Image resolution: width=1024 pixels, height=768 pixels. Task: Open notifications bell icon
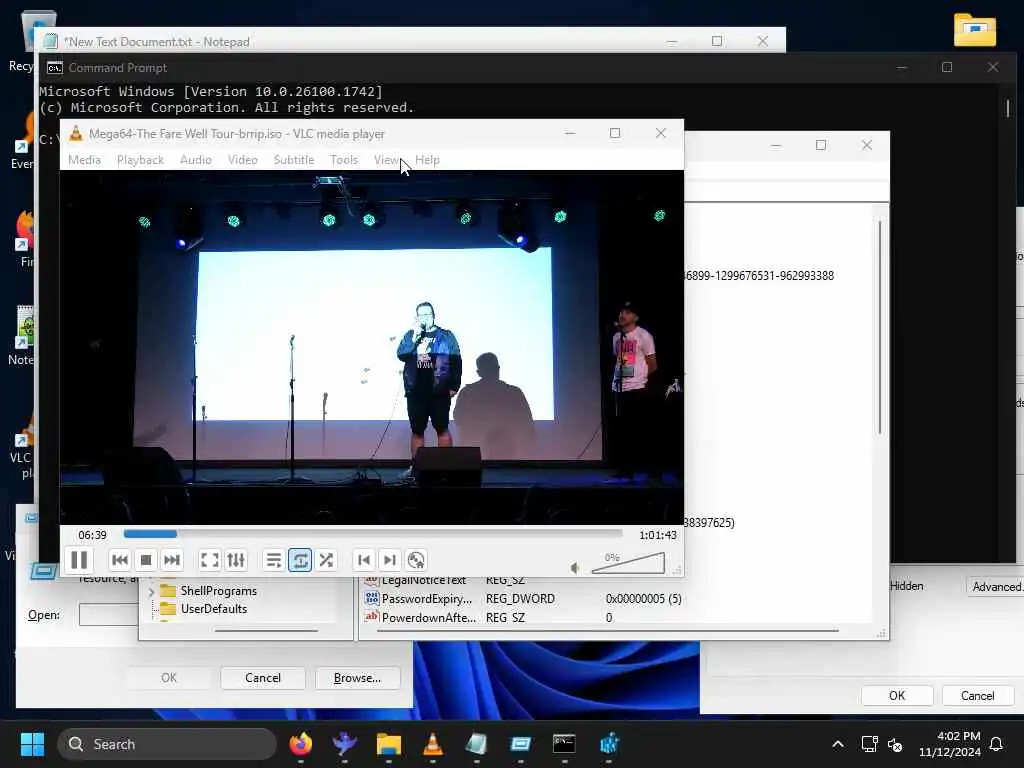tap(996, 744)
